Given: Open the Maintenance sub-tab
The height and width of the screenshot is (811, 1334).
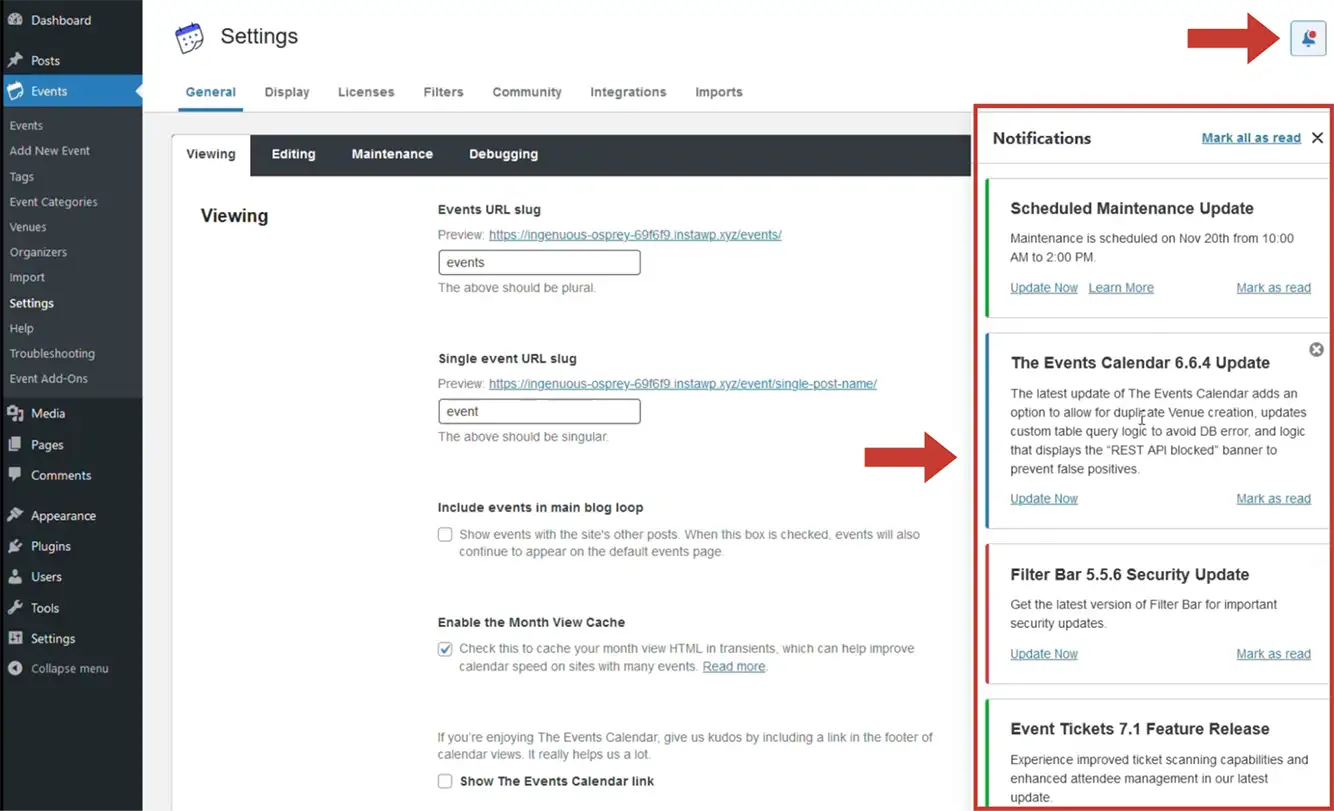Looking at the screenshot, I should [392, 154].
